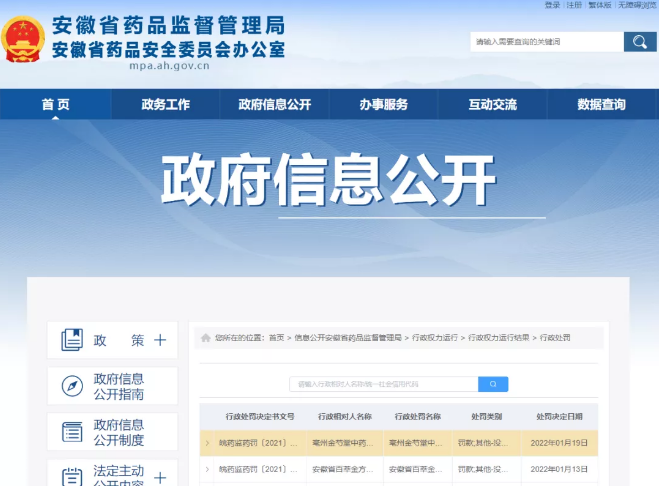Focus the header keyword search field

pos(546,42)
